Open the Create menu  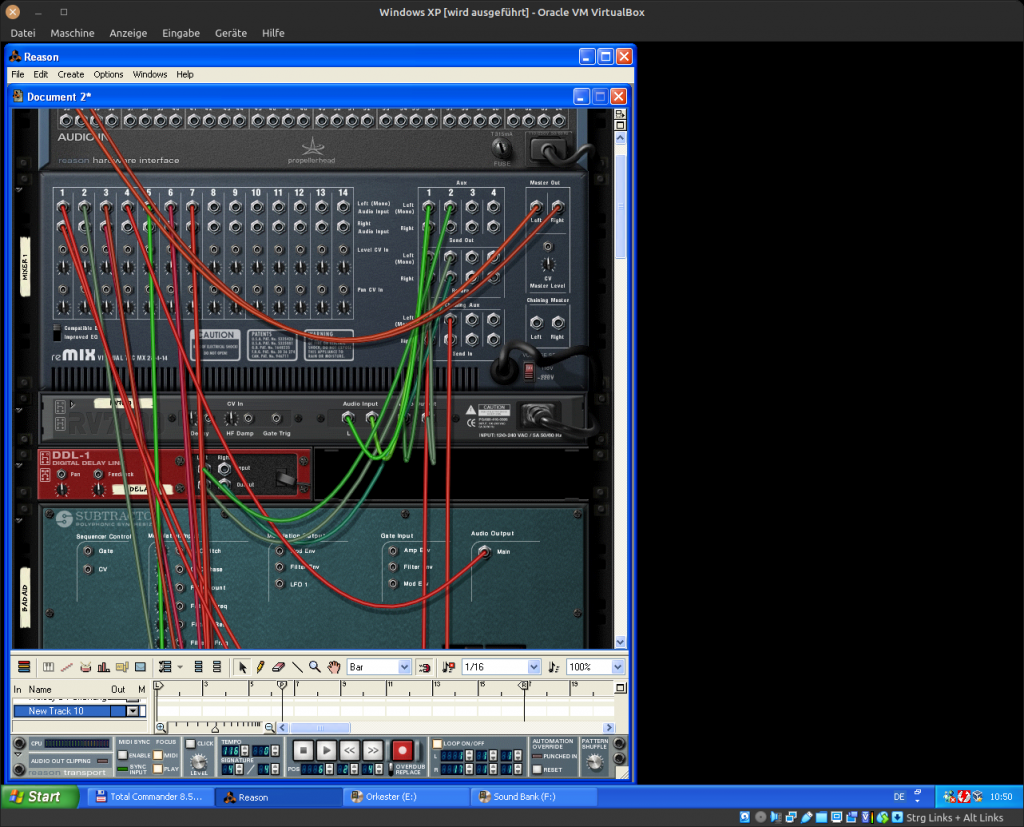pyautogui.click(x=71, y=74)
